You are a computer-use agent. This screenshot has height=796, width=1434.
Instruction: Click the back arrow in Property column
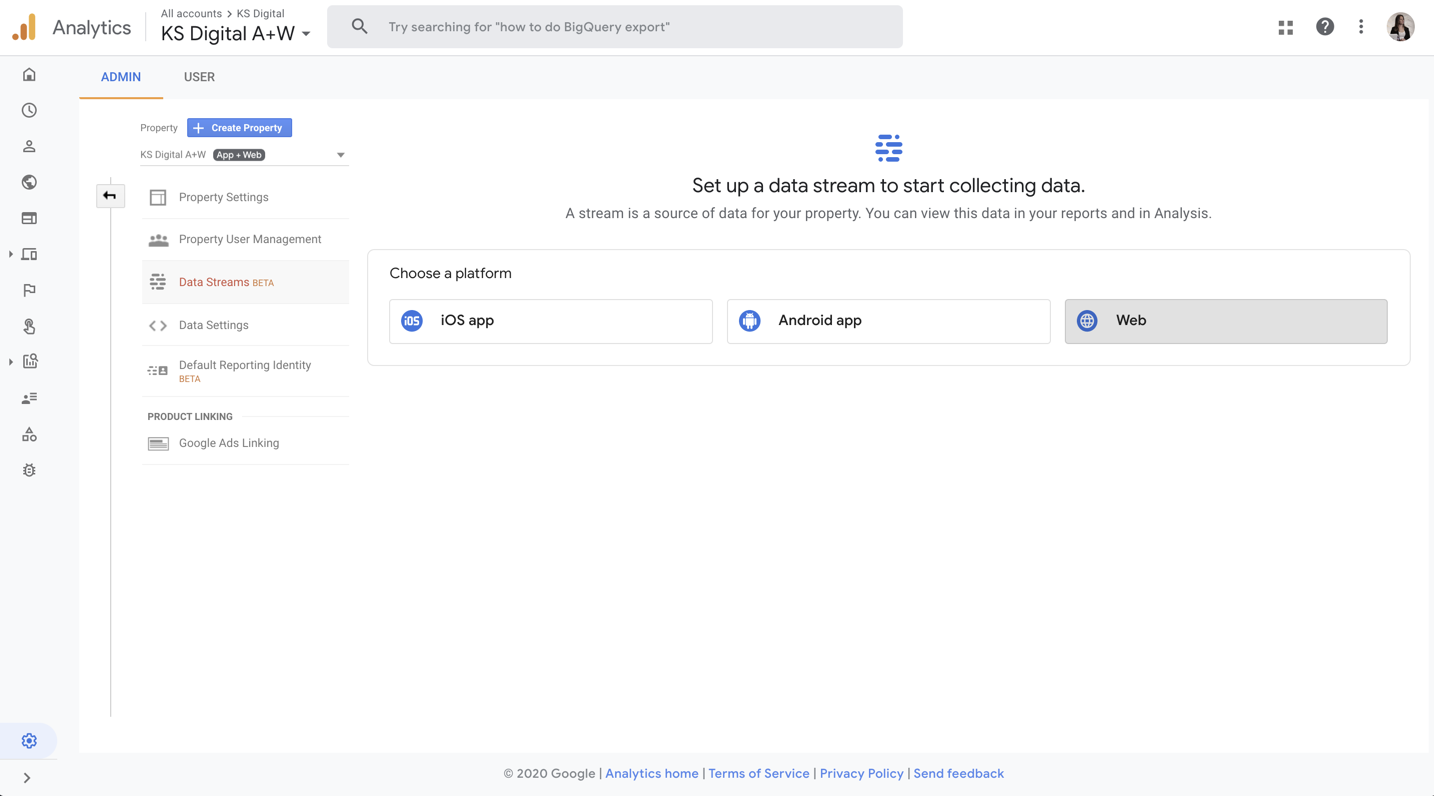[x=110, y=196]
